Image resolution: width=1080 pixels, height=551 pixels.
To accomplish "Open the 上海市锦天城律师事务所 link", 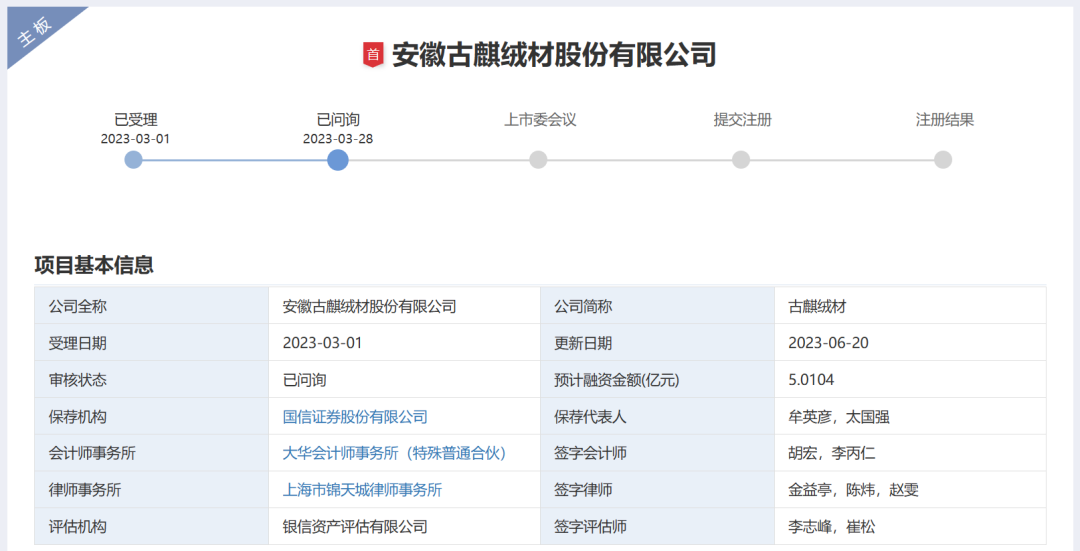I will [x=362, y=490].
